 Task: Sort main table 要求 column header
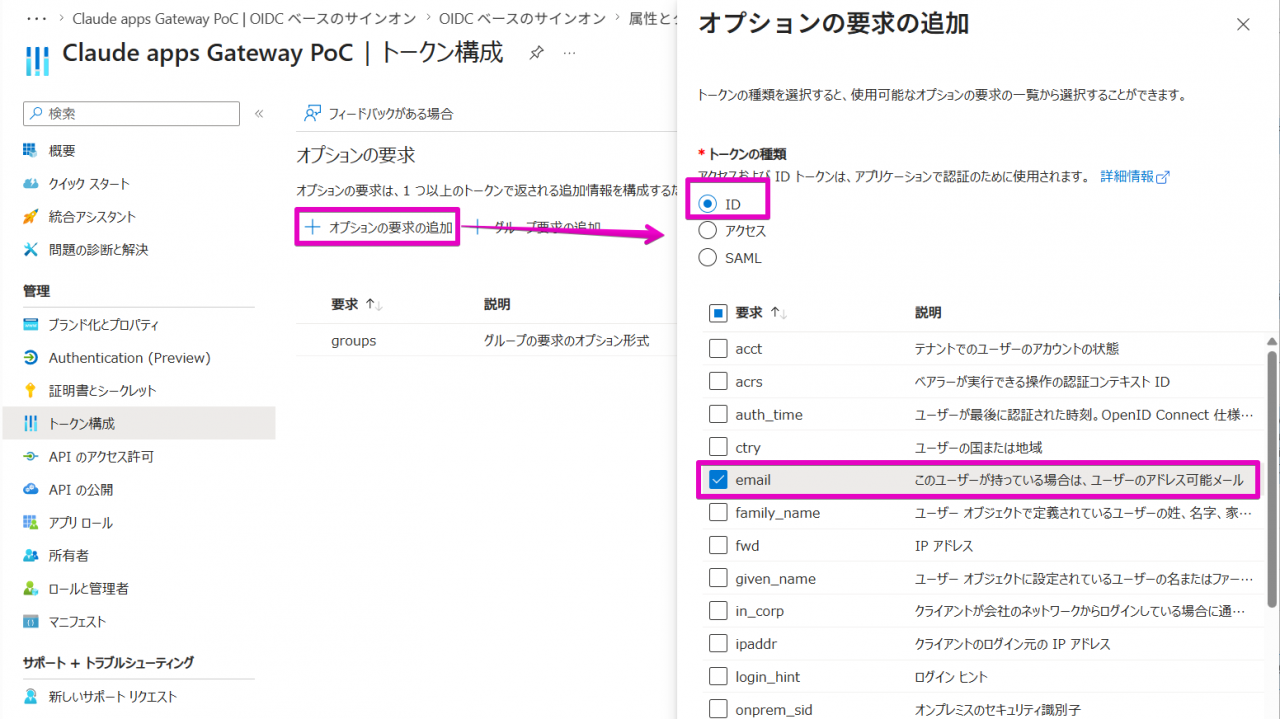[357, 304]
